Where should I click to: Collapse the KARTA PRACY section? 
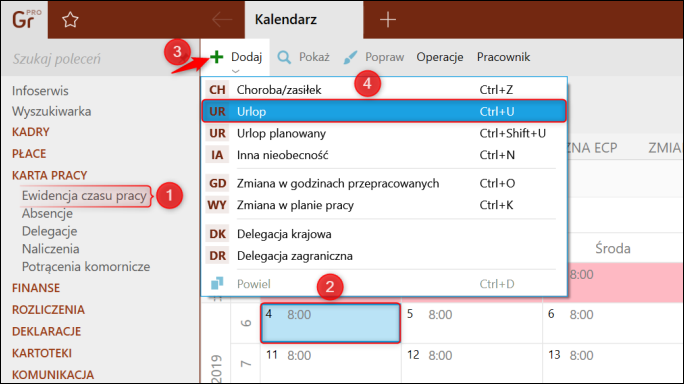coord(49,175)
